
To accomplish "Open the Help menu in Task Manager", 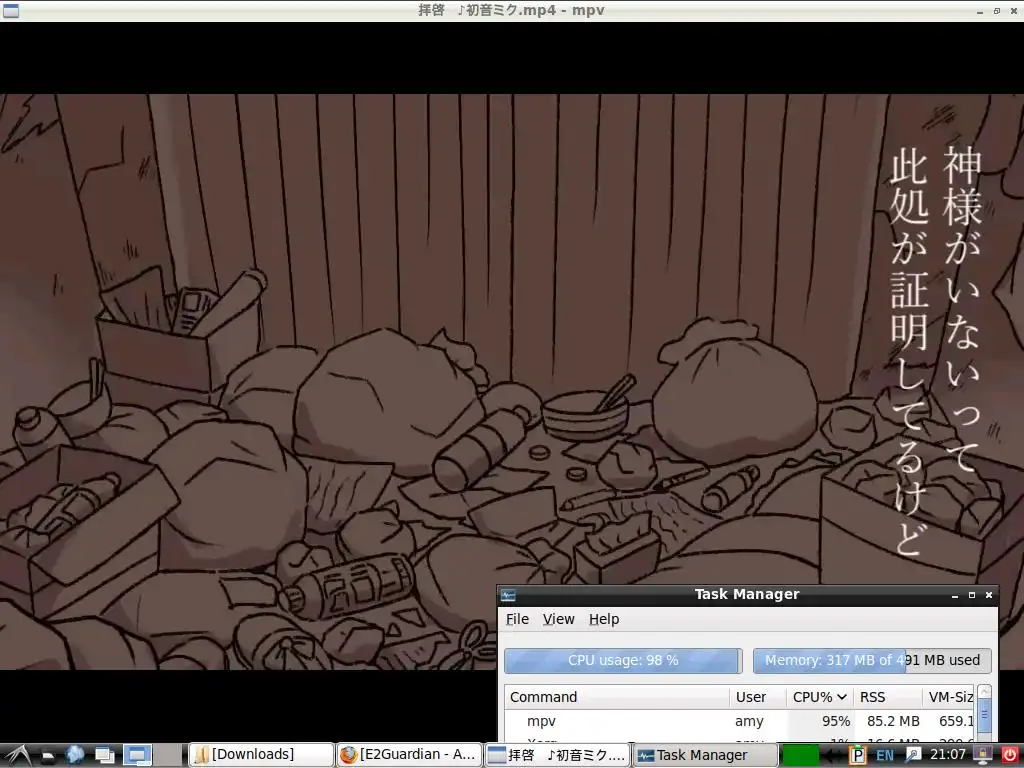I will (604, 619).
